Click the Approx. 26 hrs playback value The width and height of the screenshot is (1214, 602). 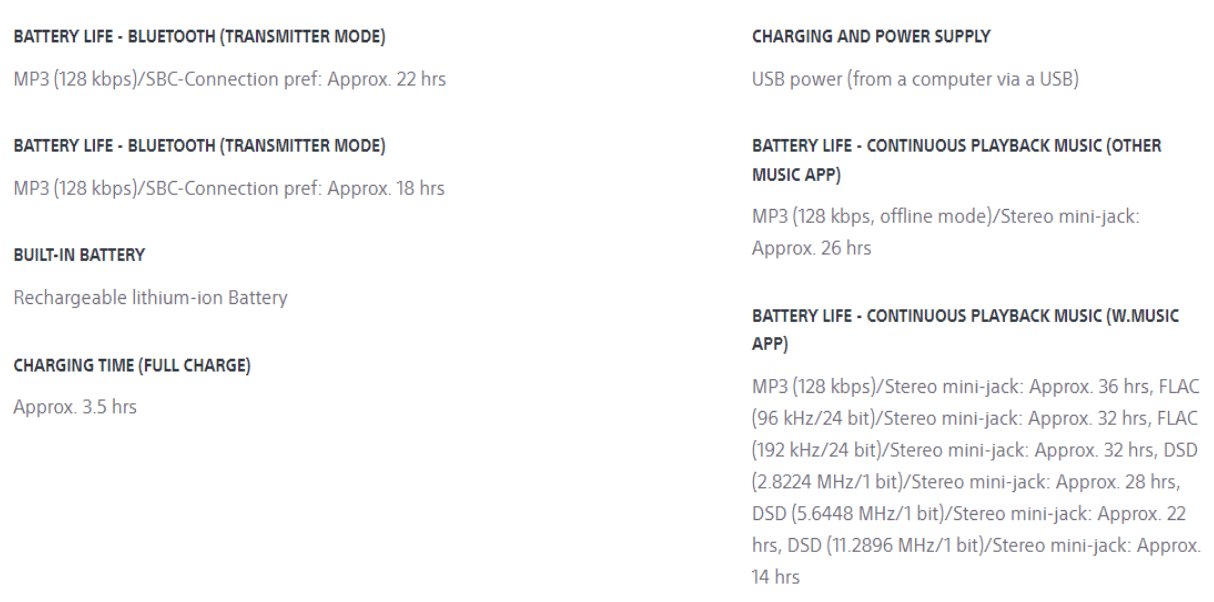tap(811, 248)
